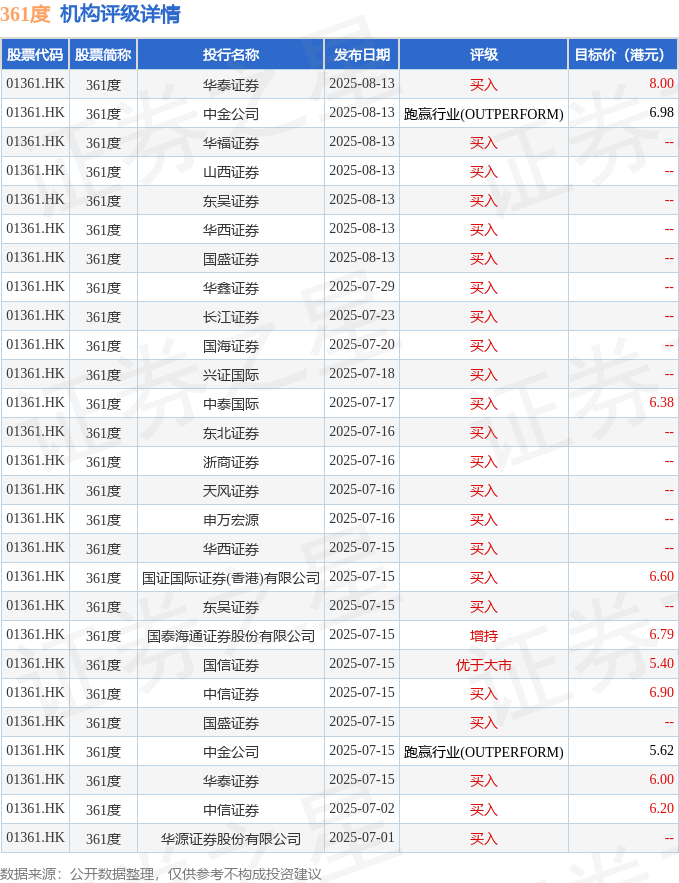Image resolution: width=679 pixels, height=883 pixels.
Task: Click the date 2025-07-23
Action: coord(362,315)
